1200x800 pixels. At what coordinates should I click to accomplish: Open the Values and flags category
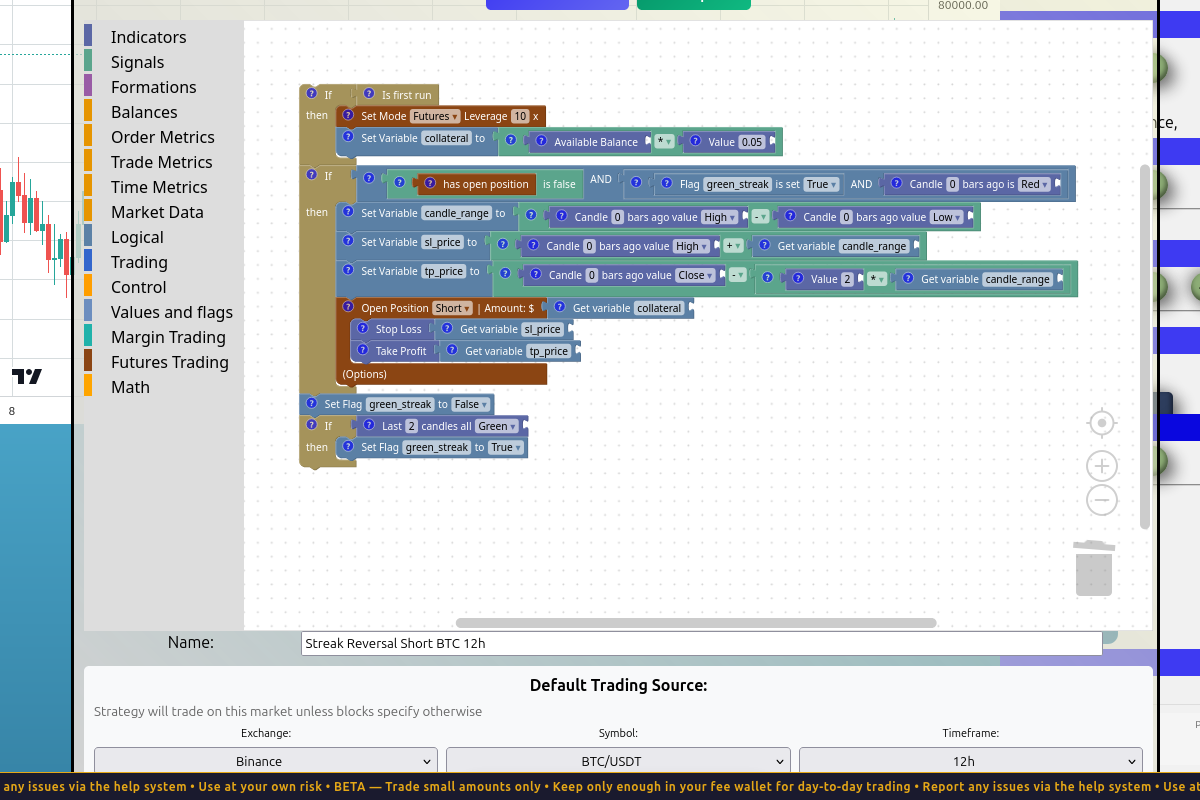coord(171,312)
